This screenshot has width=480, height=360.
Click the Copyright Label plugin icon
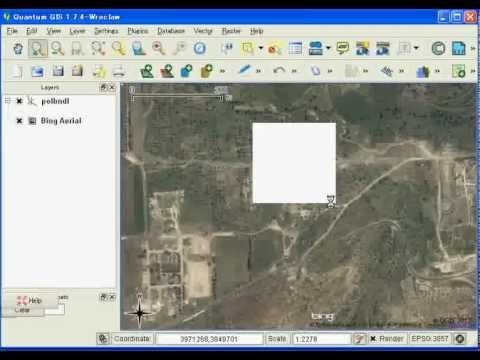pos(438,49)
